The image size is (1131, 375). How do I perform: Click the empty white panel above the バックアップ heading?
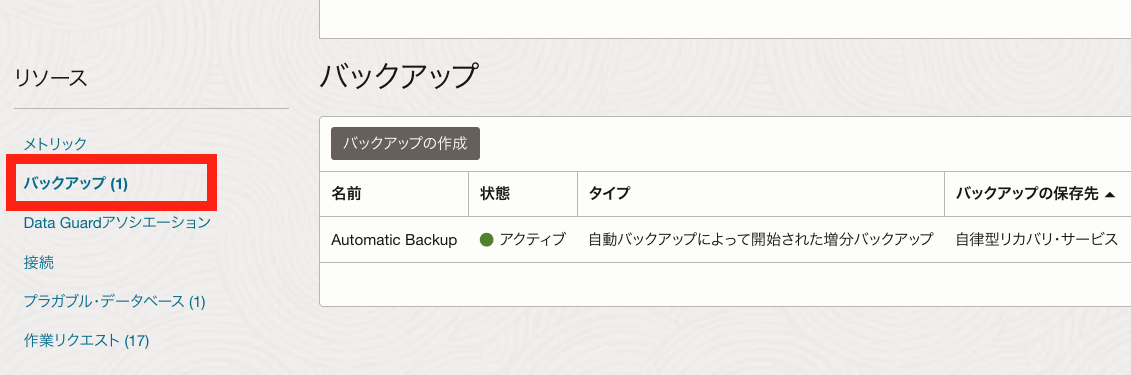pos(725,19)
